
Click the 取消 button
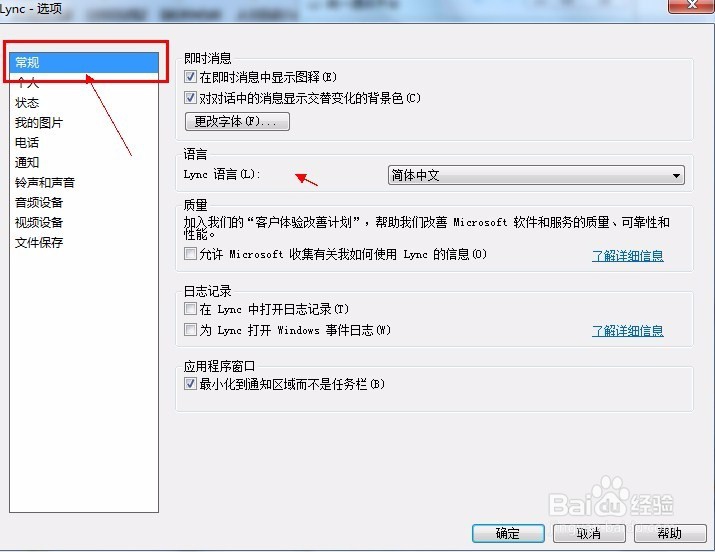[589, 533]
